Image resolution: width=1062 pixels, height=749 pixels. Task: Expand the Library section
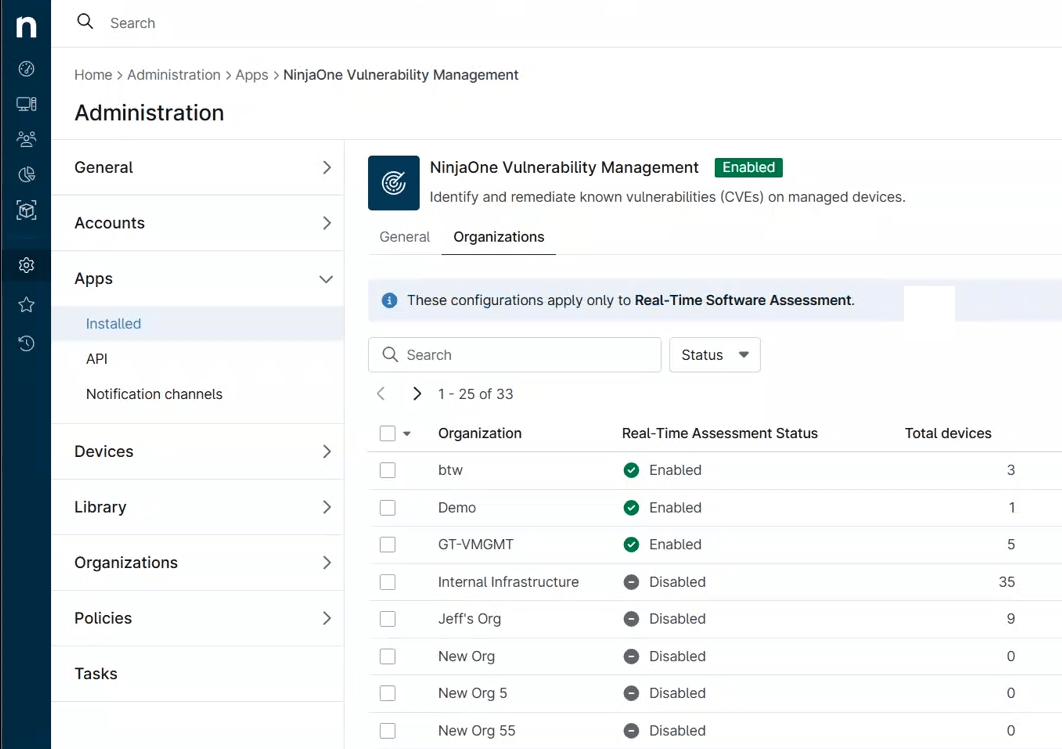[198, 507]
